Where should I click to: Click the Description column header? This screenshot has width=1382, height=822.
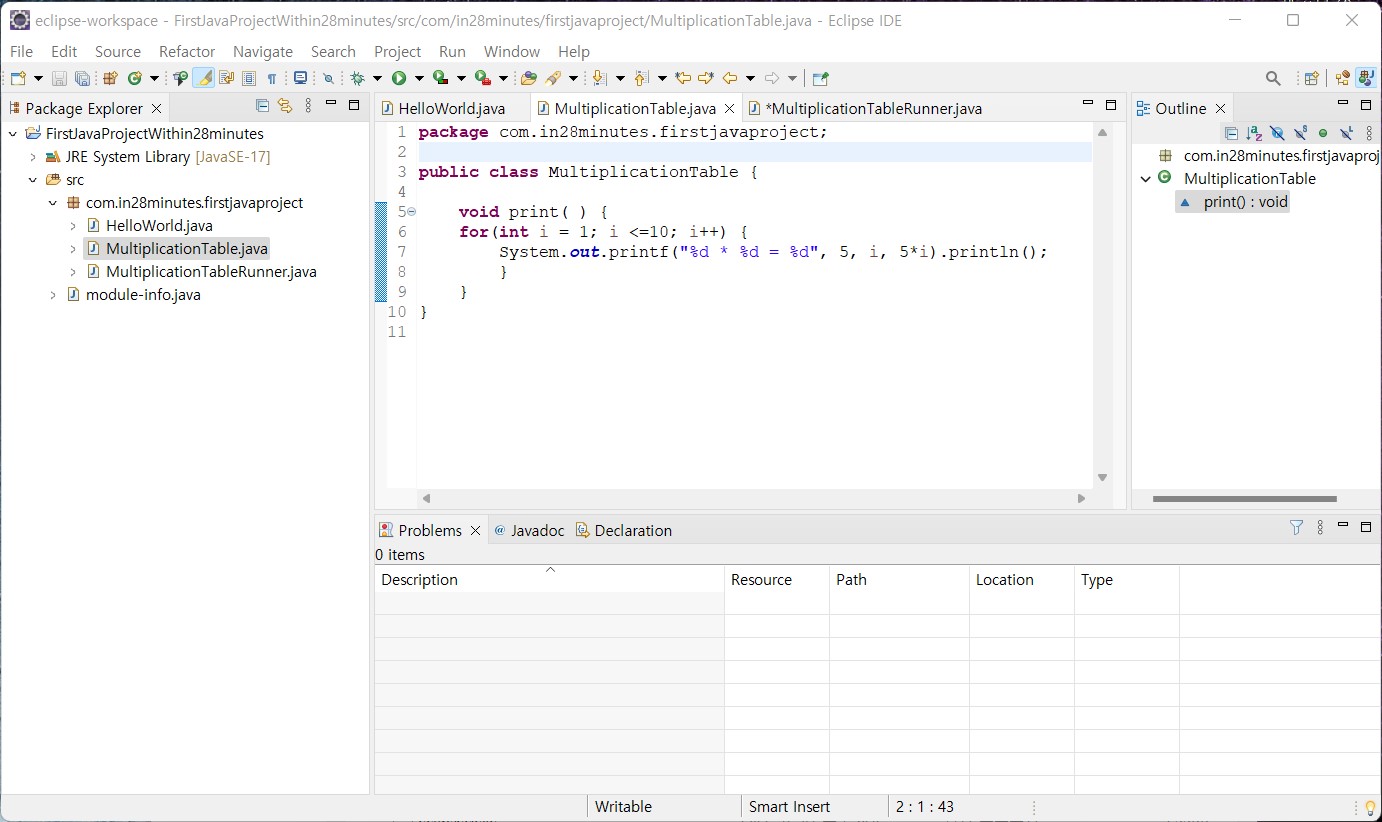pos(419,580)
